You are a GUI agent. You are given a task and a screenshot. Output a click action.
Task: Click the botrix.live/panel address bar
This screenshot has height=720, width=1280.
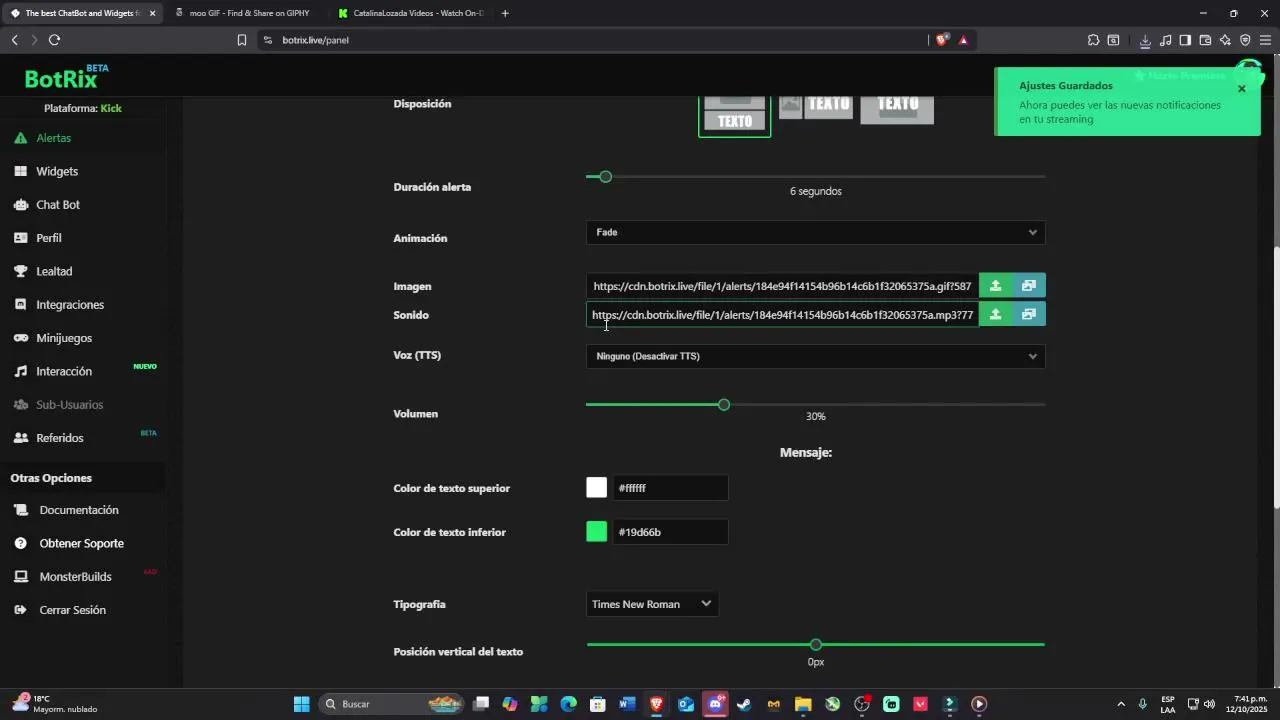590,40
